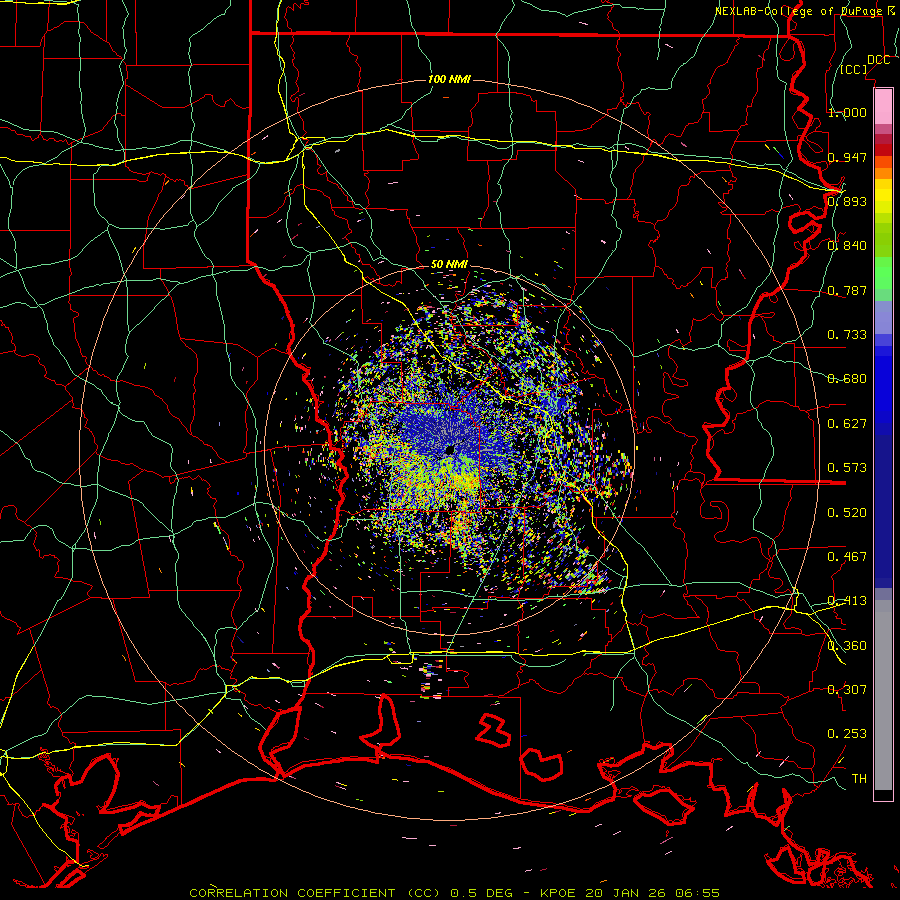Click the radar site center black dot
The height and width of the screenshot is (900, 900).
(x=450, y=450)
